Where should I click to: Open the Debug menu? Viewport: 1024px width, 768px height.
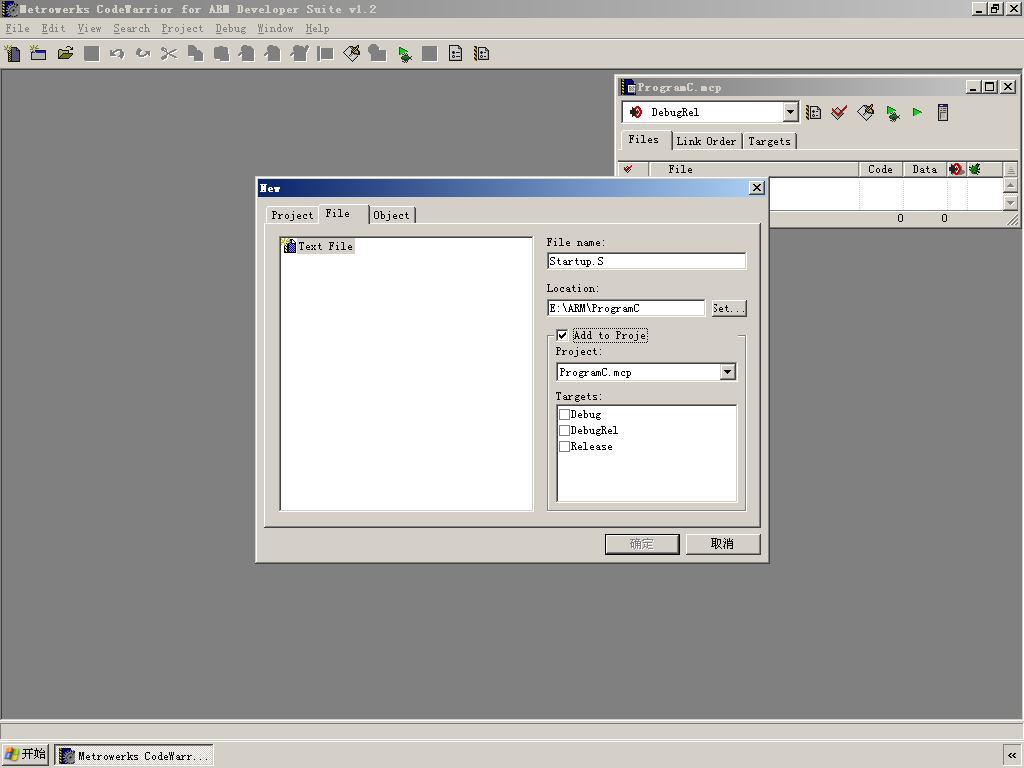(x=231, y=29)
